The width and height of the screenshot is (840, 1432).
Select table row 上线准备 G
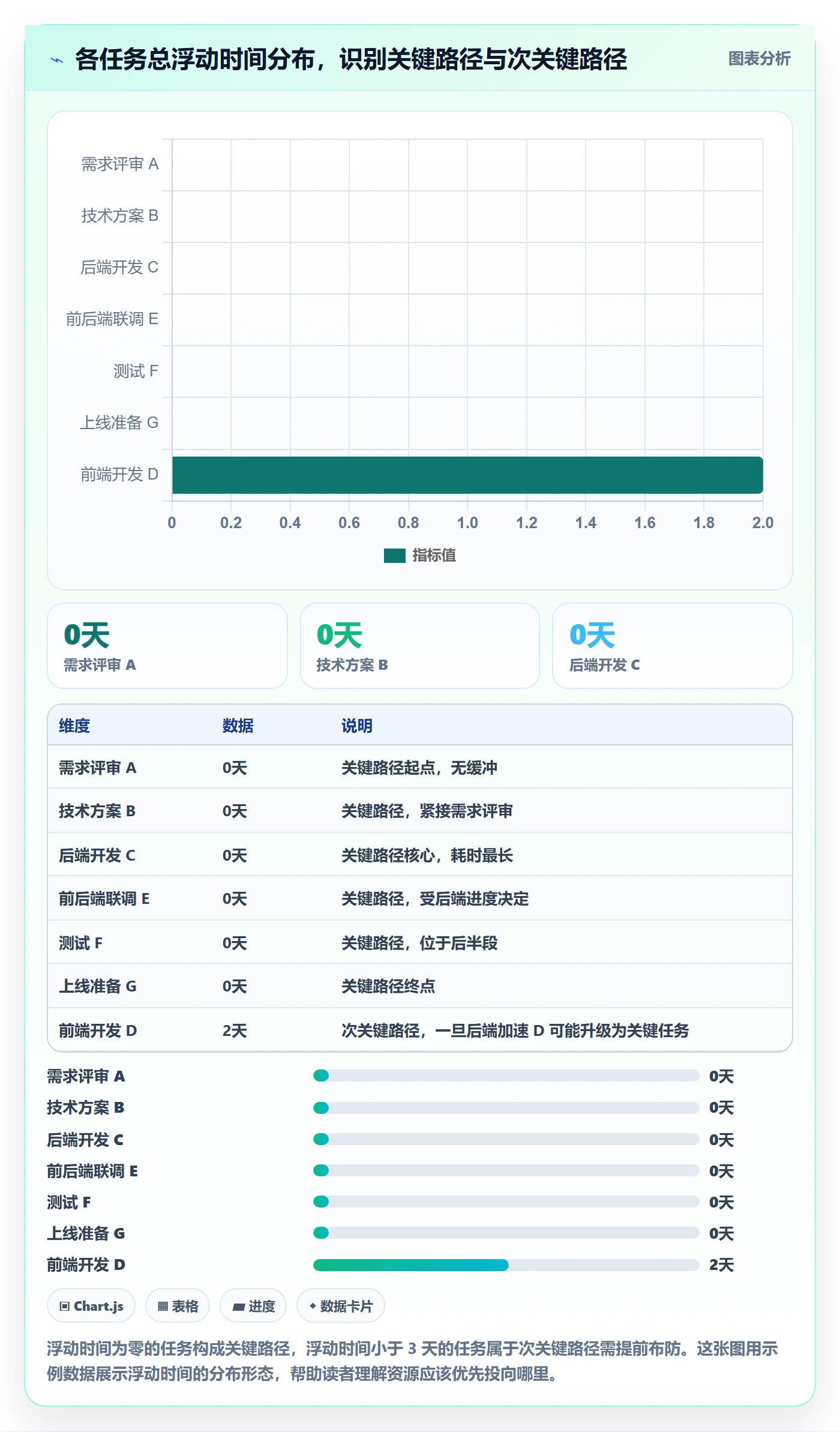(420, 986)
